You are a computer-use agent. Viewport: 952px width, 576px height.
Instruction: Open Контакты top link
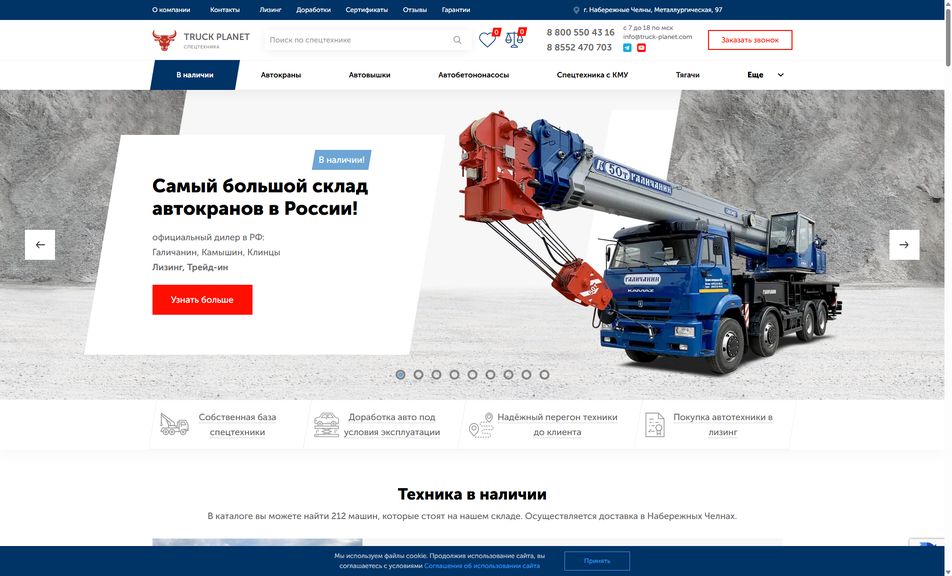[x=225, y=10]
